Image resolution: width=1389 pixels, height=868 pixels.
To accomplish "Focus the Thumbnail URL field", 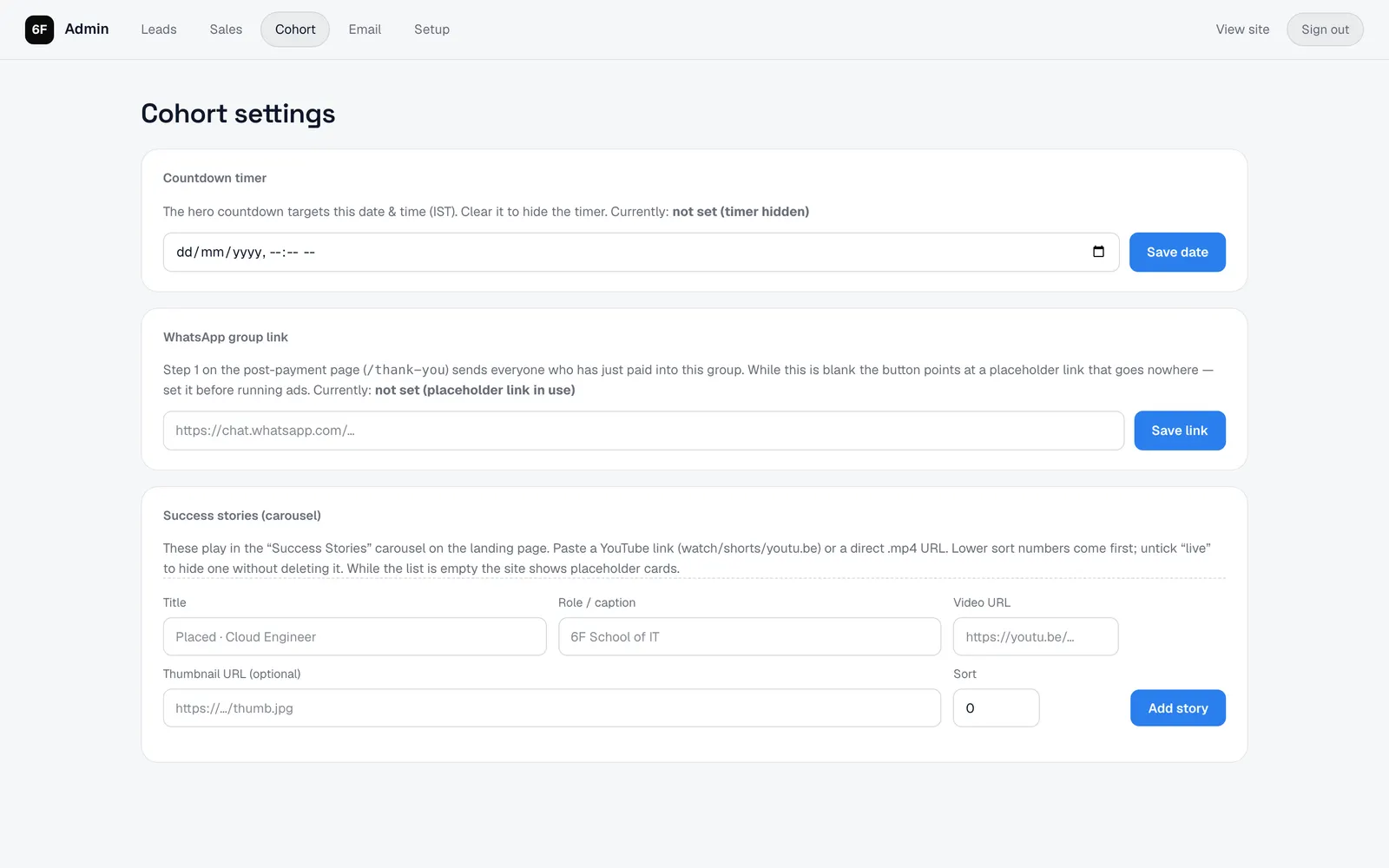I will click(552, 708).
